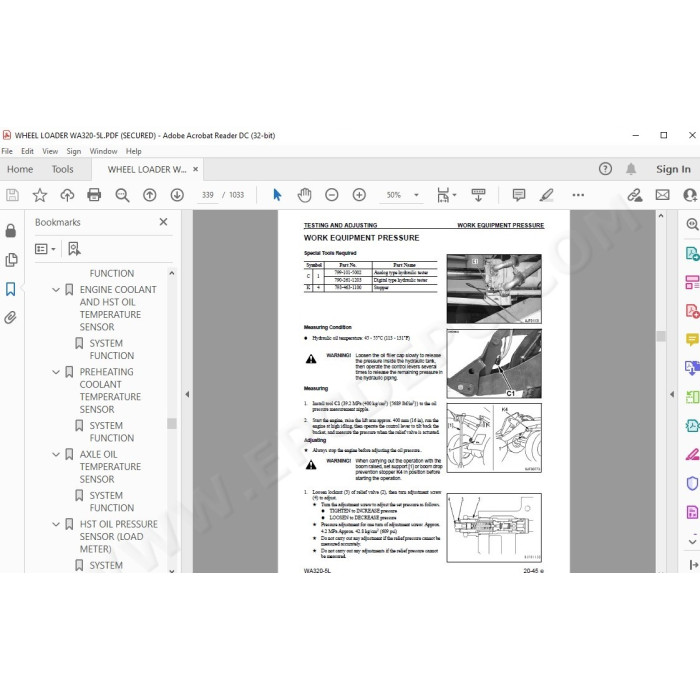Toggle scrolling mode icon

[478, 195]
